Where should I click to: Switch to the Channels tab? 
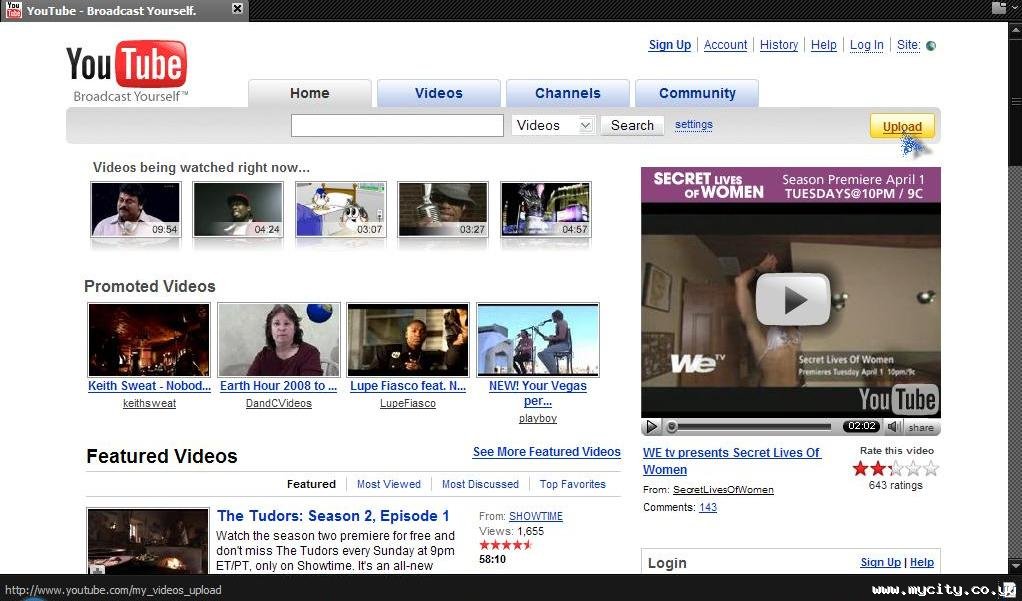pyautogui.click(x=568, y=93)
